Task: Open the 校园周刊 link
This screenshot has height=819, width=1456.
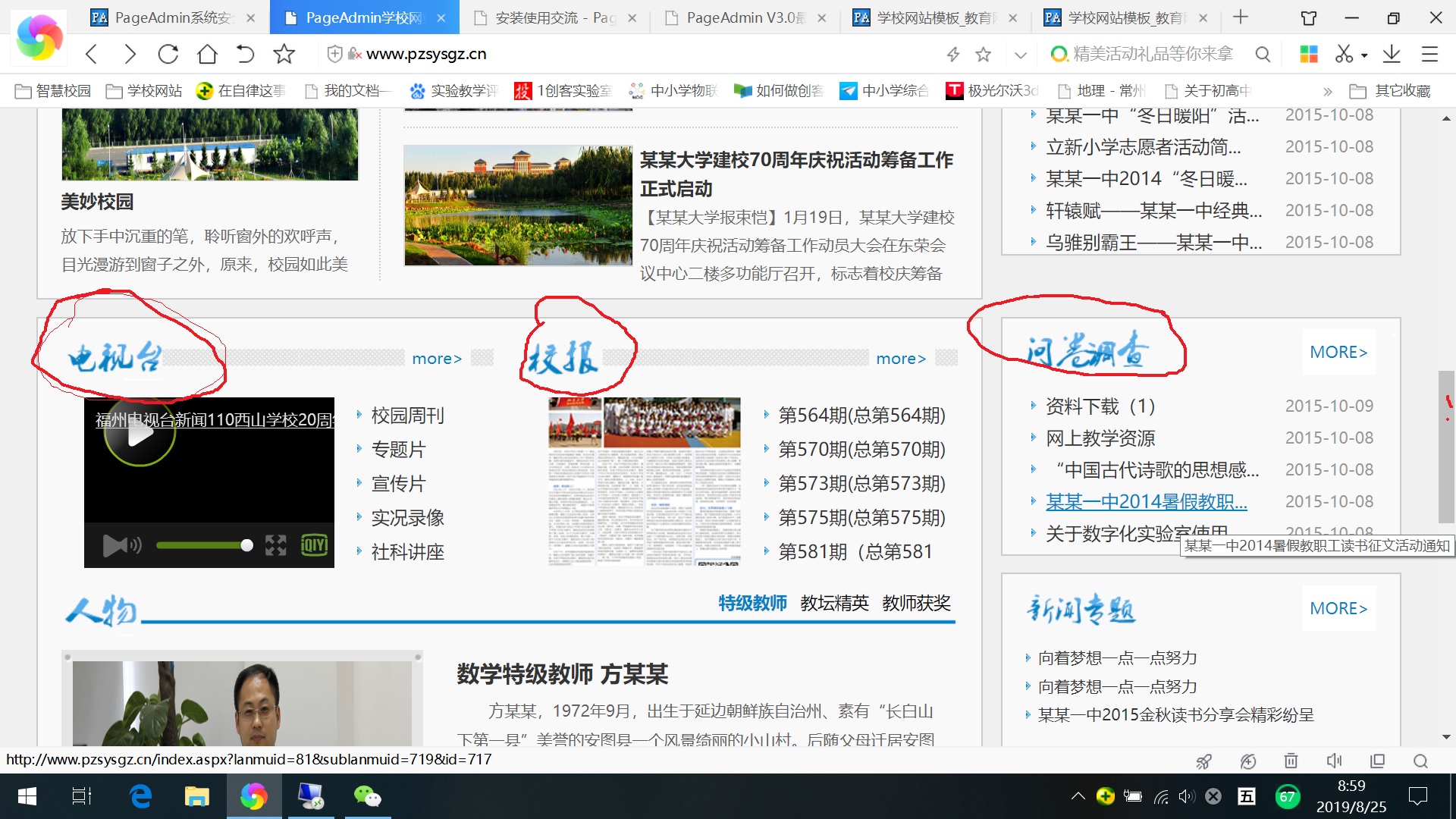Action: 408,416
